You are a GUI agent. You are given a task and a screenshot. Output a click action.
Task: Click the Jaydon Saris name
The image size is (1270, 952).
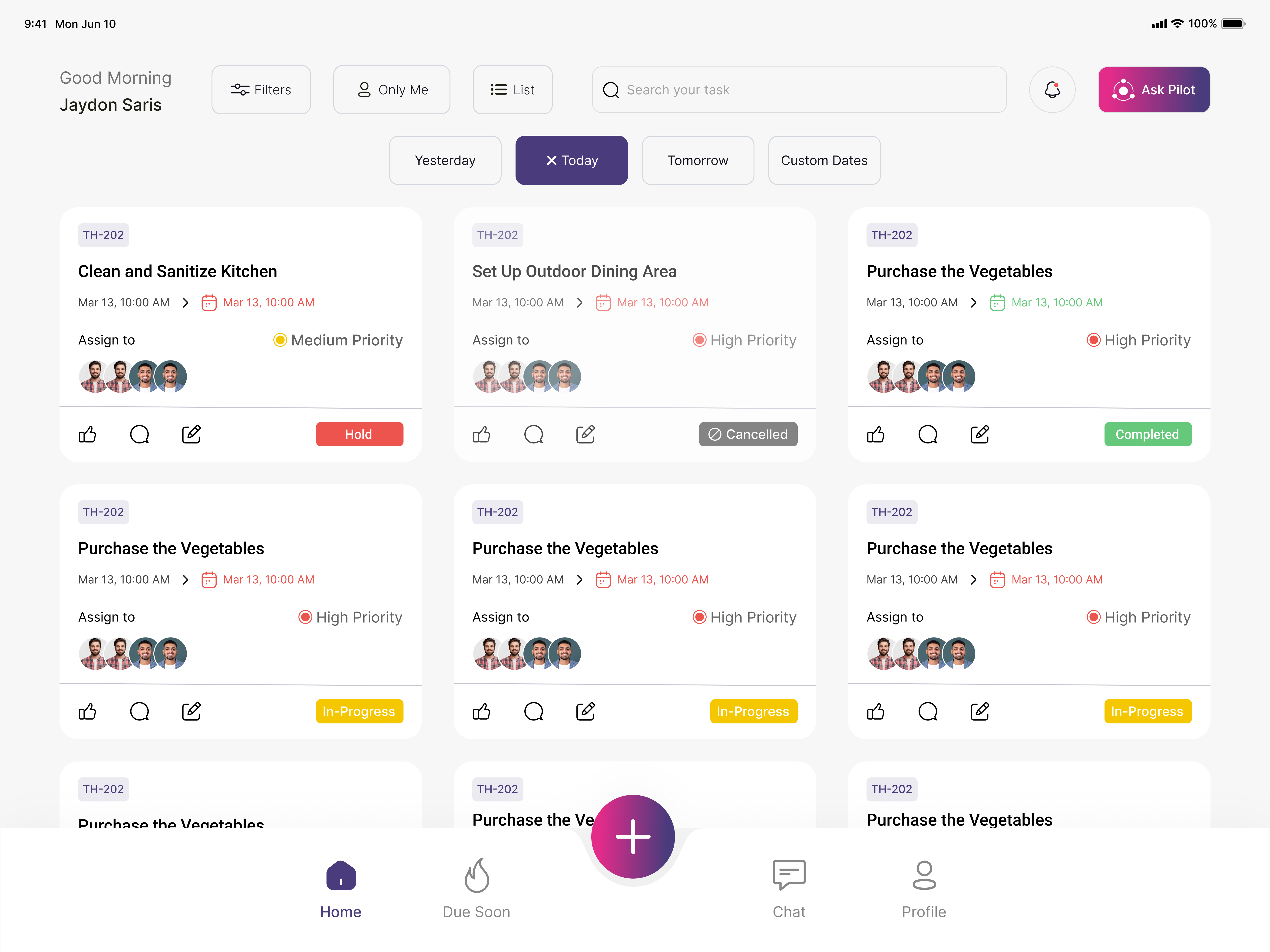click(111, 105)
